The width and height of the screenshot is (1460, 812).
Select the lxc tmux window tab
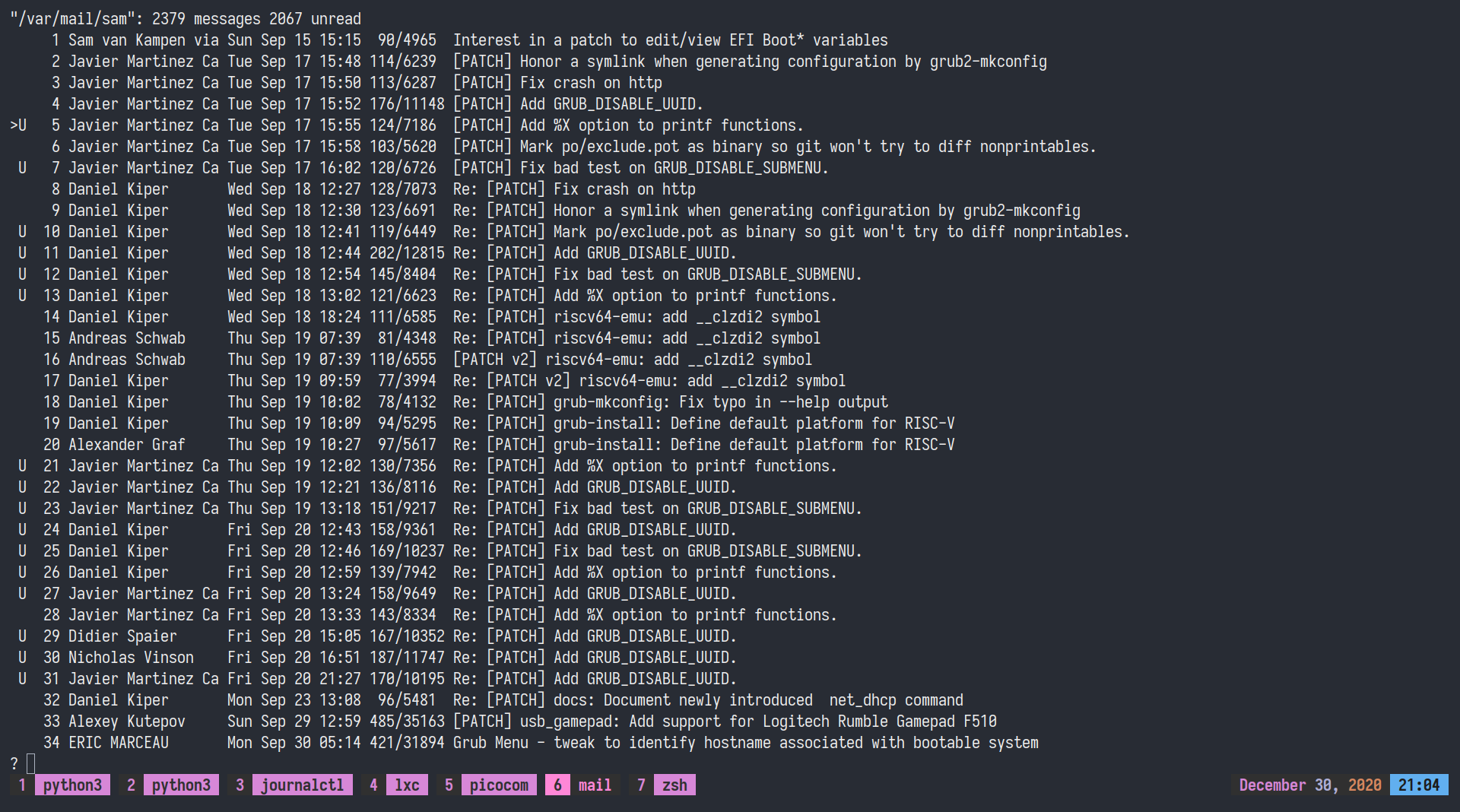(406, 785)
